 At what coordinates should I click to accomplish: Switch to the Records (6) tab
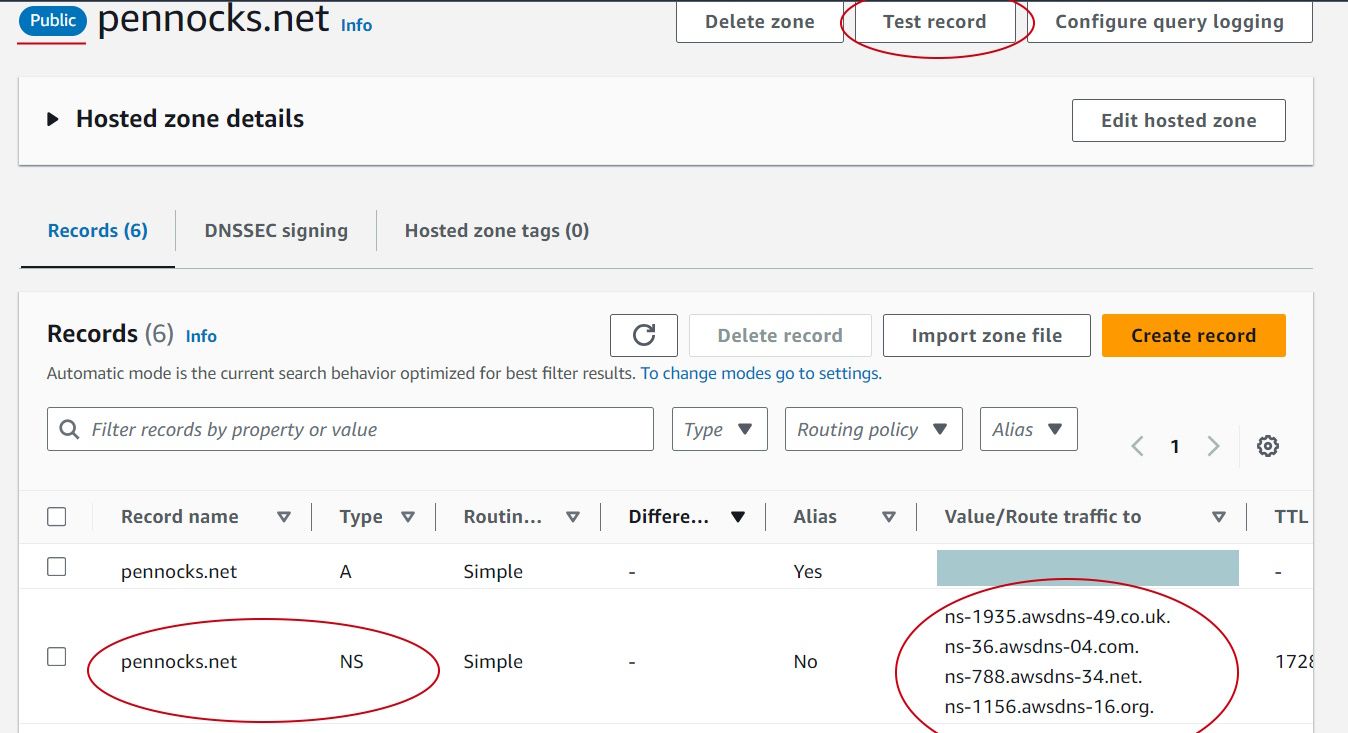(x=98, y=231)
